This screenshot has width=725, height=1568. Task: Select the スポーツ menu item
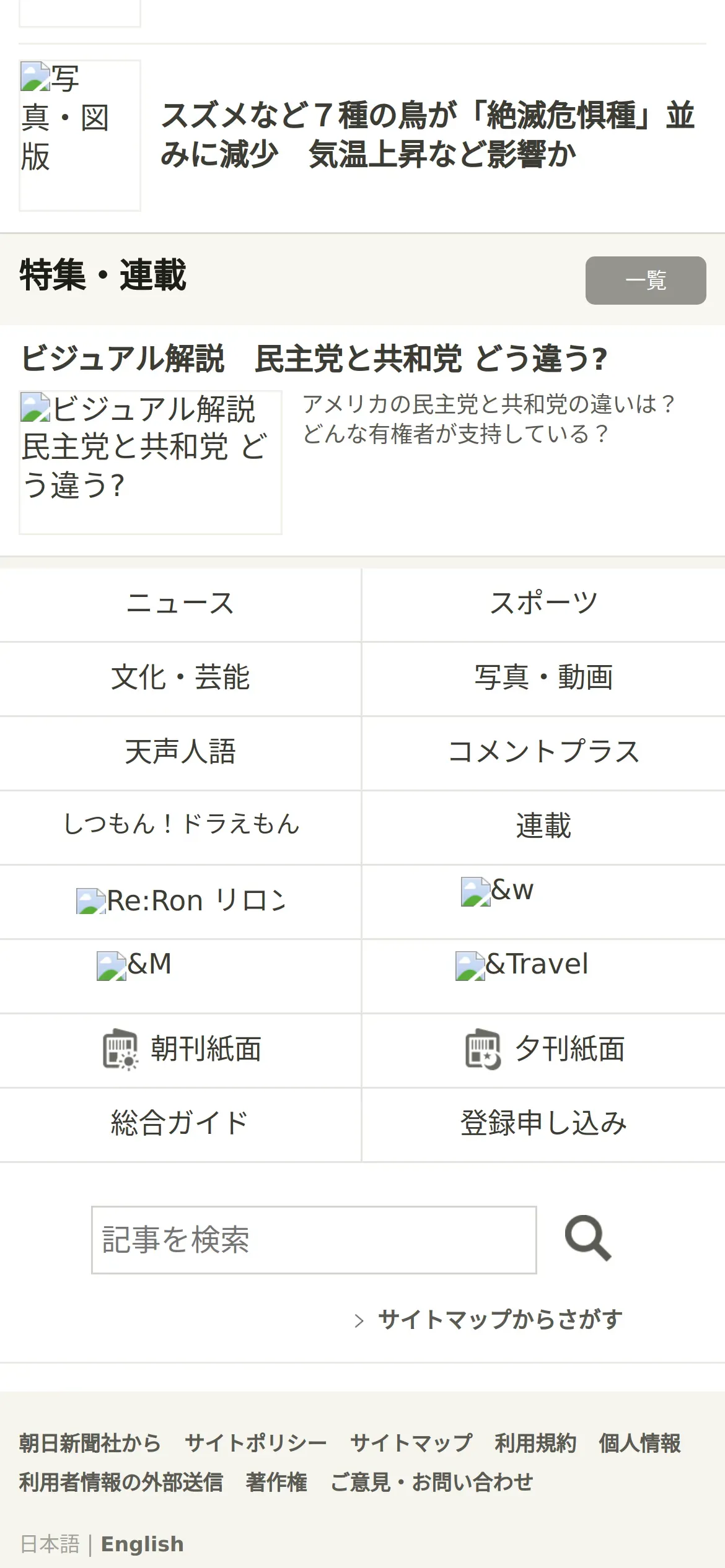(543, 604)
